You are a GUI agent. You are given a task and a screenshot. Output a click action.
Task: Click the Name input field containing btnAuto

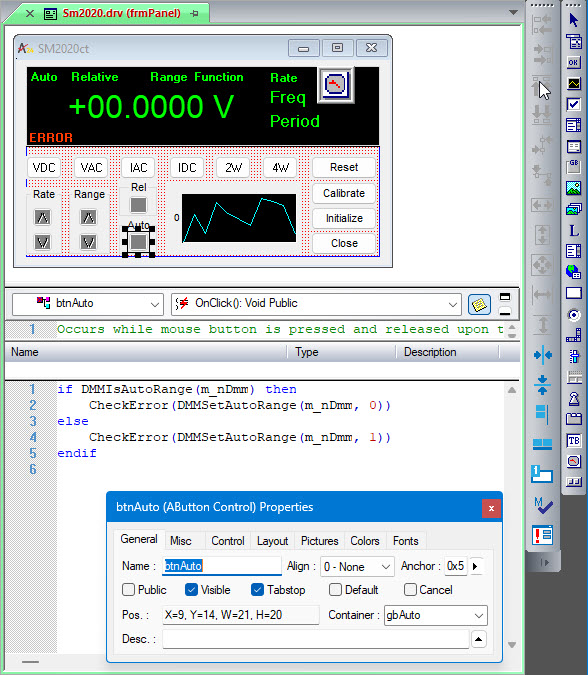pos(222,566)
